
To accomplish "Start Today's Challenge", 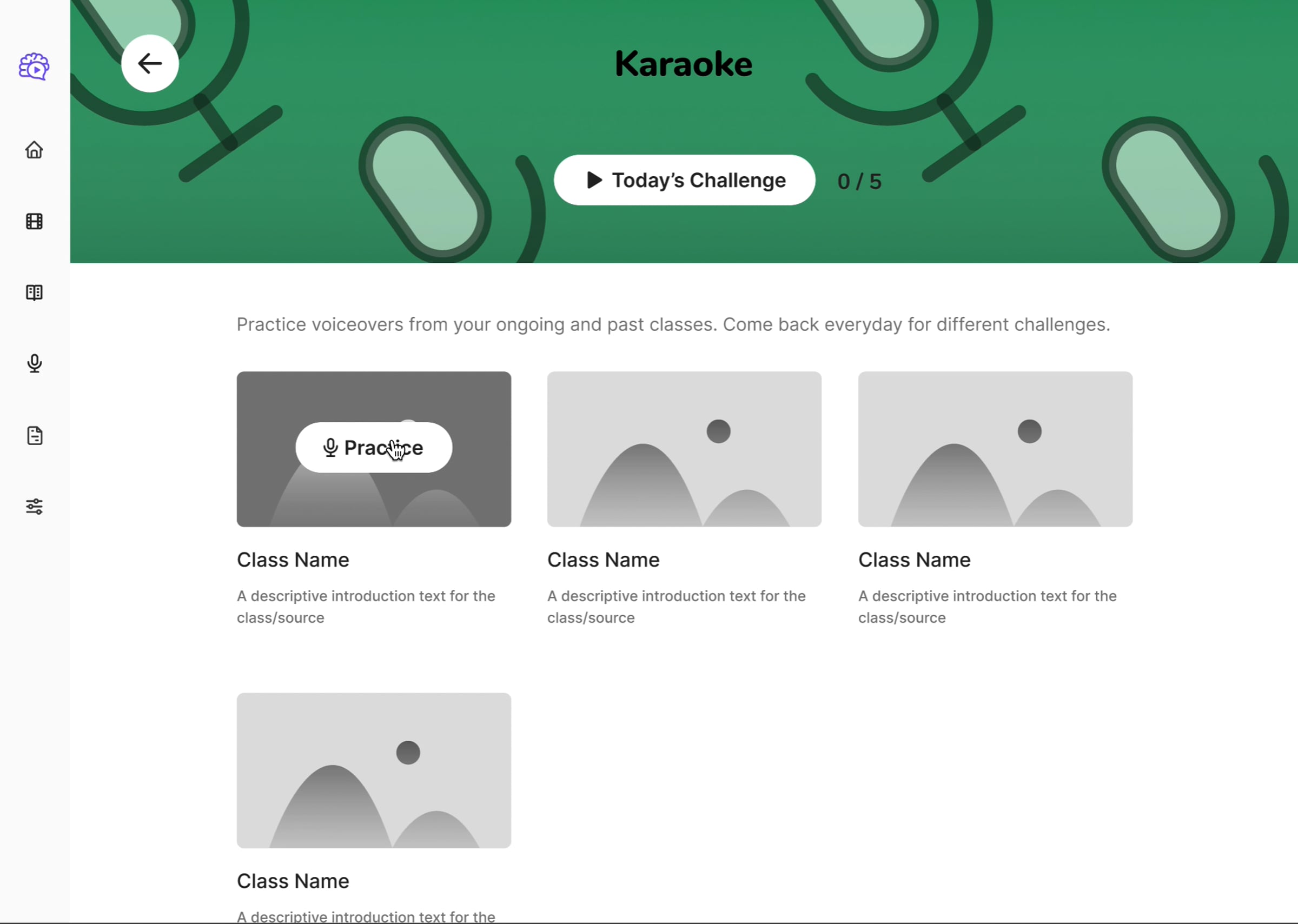I will coord(684,181).
